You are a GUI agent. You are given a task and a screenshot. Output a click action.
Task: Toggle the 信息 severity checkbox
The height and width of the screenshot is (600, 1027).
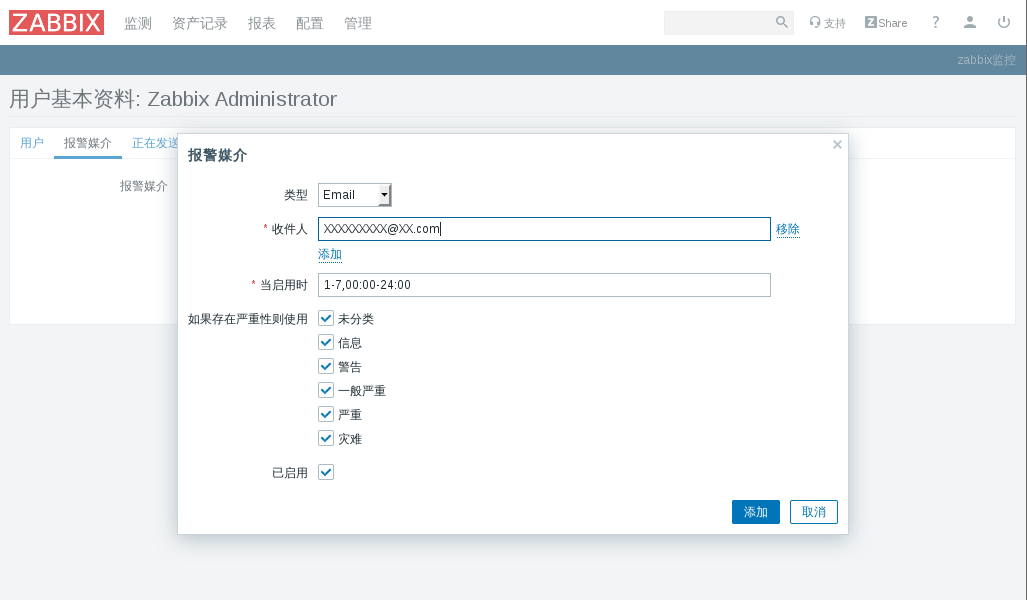[x=326, y=342]
